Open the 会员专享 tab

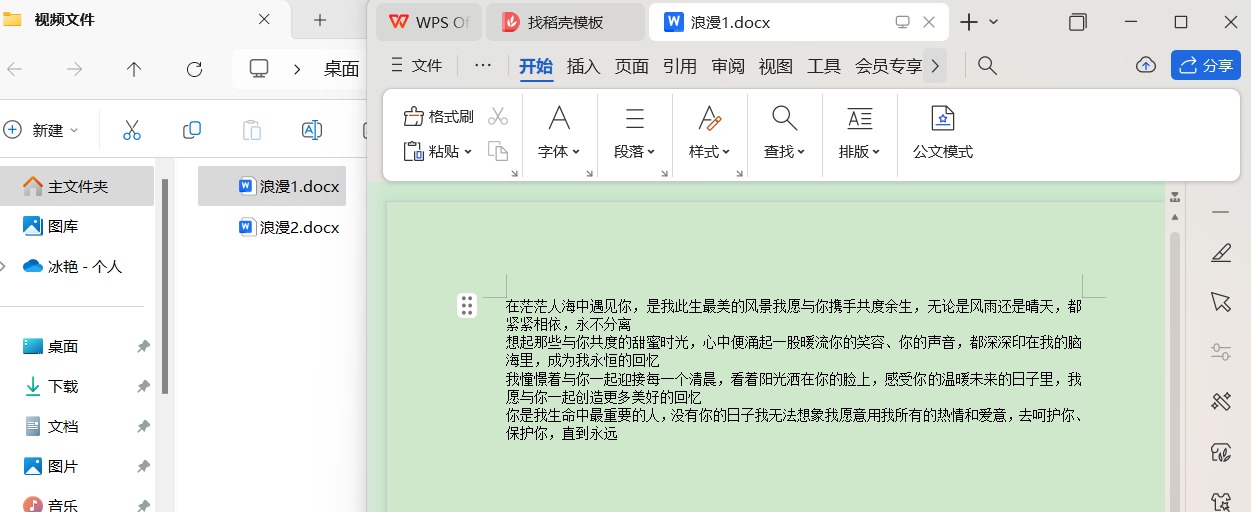pos(888,66)
